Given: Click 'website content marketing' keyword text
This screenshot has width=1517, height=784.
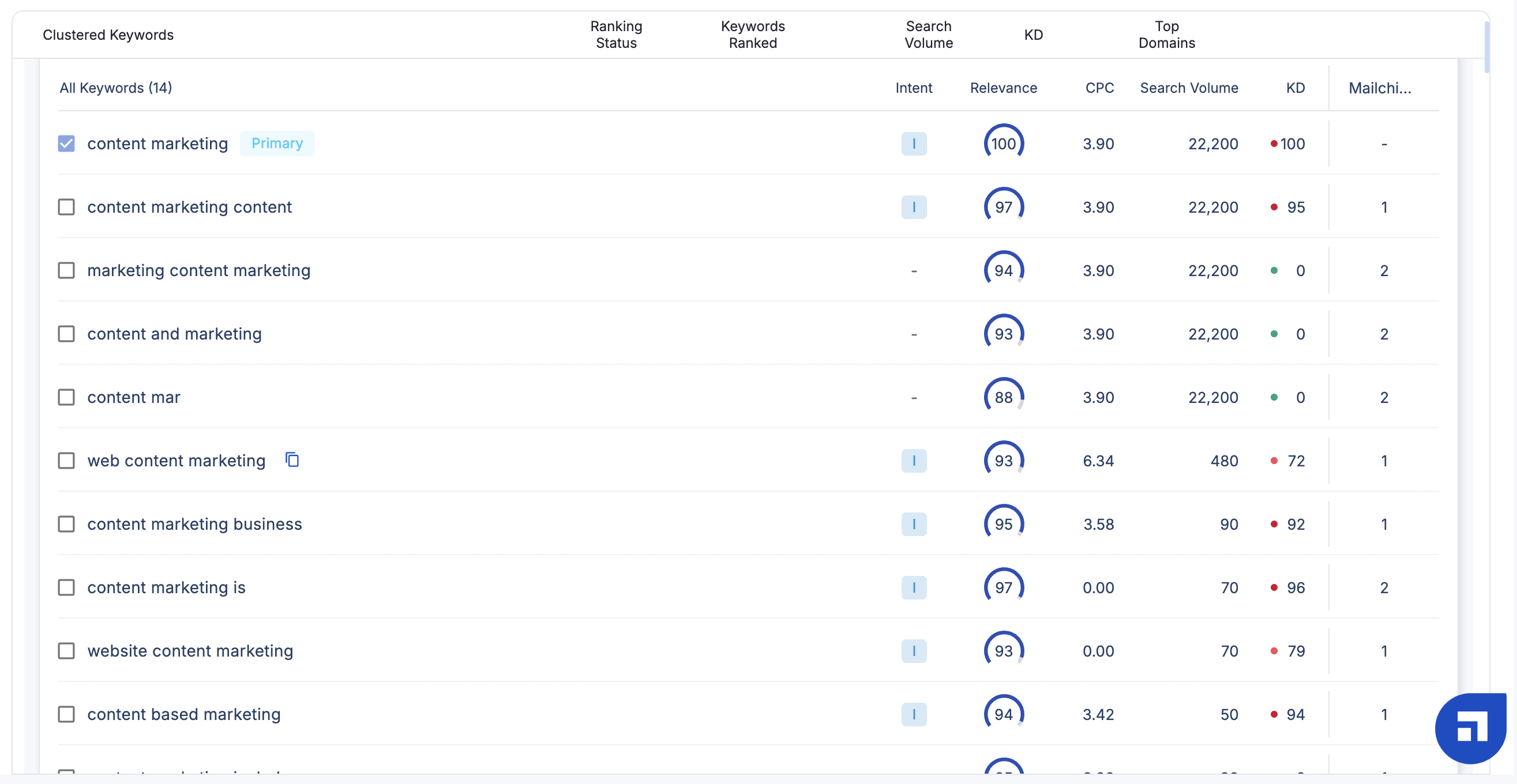Looking at the screenshot, I should 190,651.
